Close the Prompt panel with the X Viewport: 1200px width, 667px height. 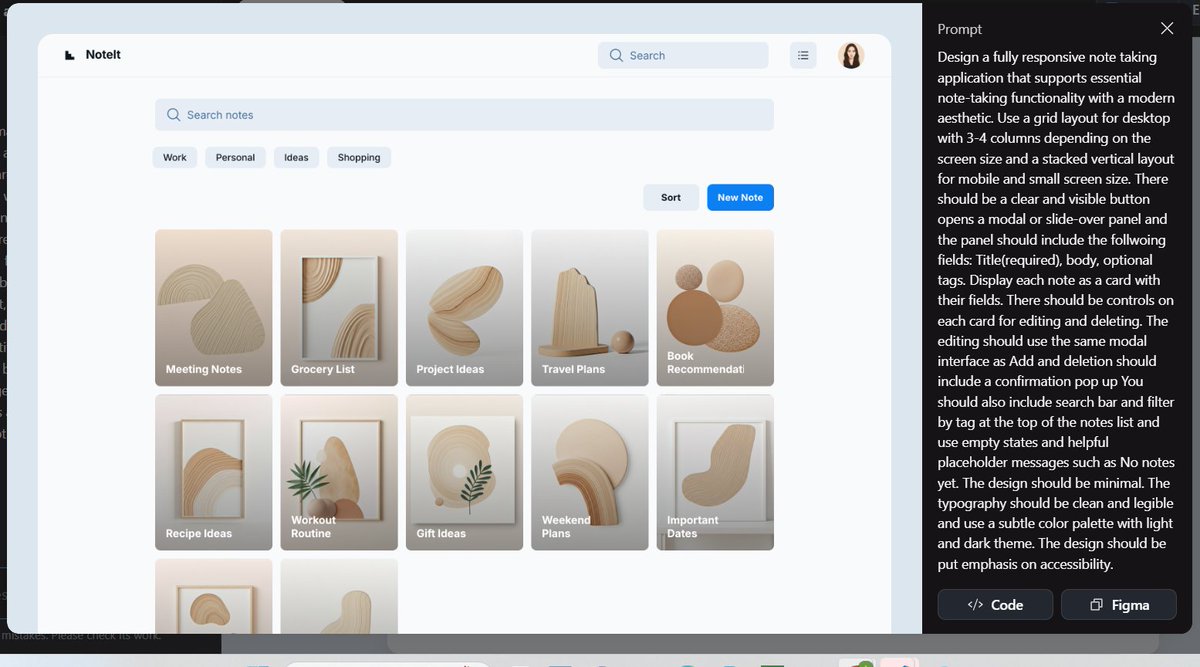(1167, 28)
